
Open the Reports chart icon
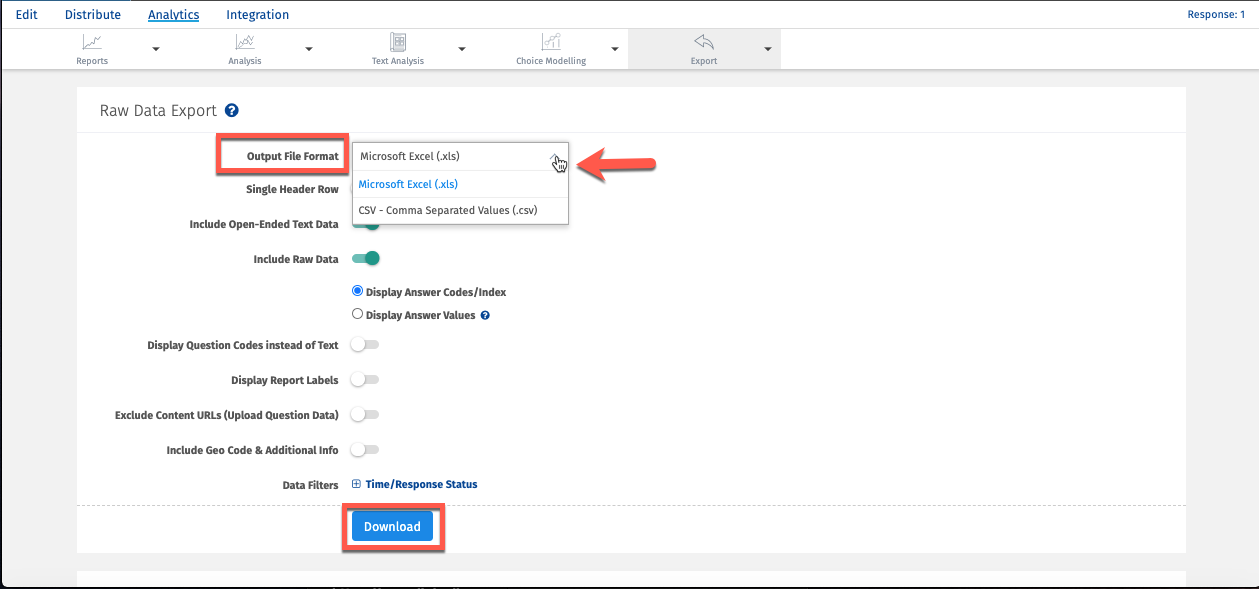coord(92,42)
